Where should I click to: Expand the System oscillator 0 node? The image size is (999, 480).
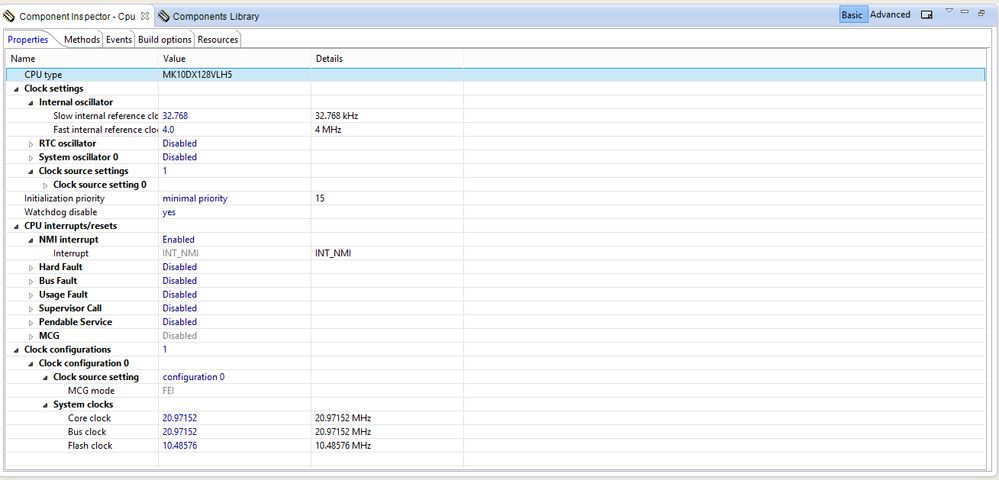31,157
